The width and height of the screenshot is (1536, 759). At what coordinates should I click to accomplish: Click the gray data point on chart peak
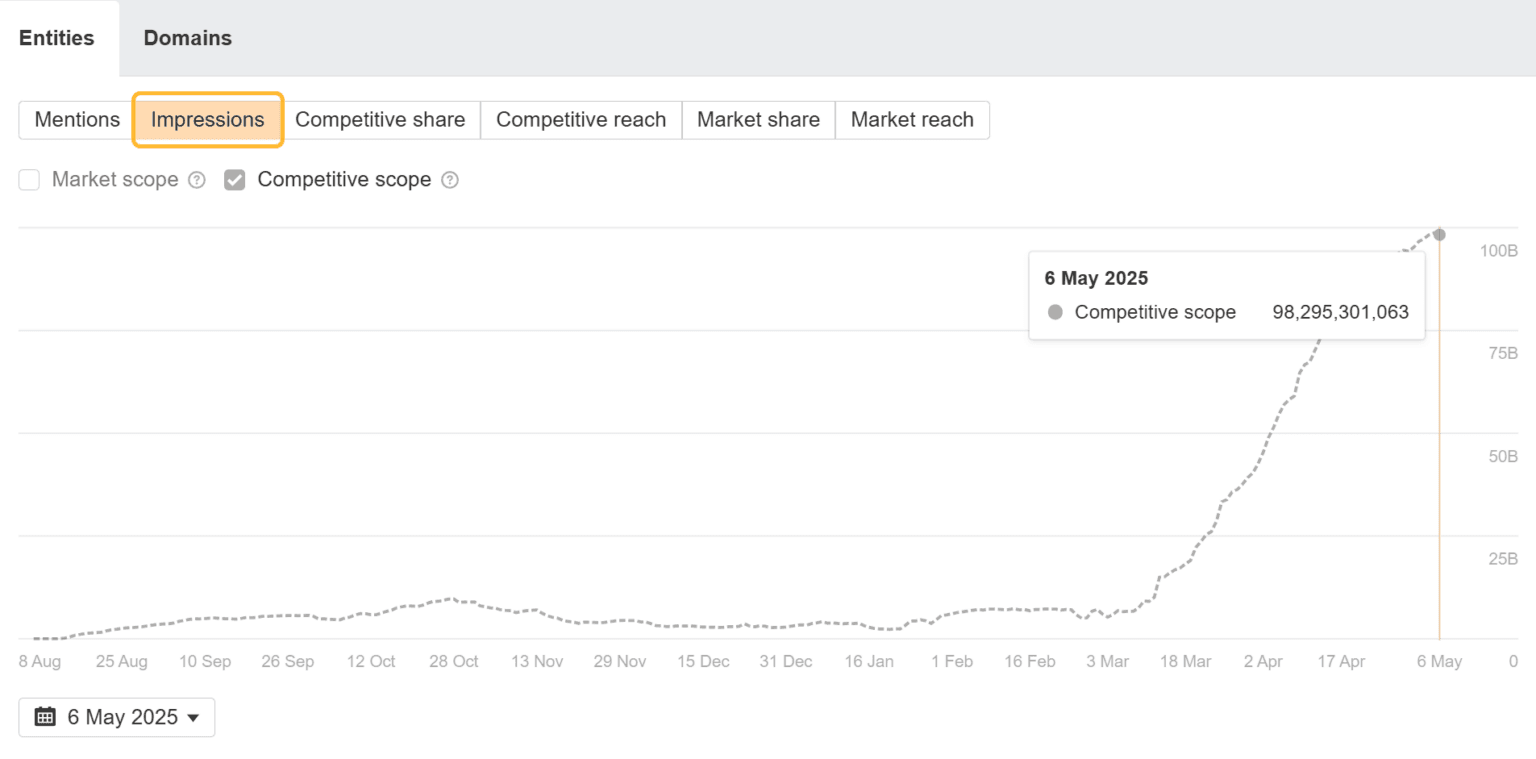[1439, 234]
